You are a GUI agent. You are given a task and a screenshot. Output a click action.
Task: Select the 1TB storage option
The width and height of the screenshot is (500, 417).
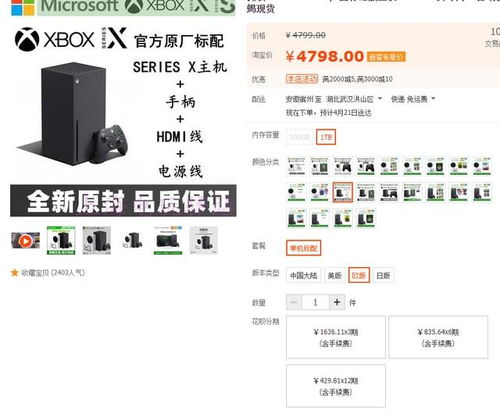[x=326, y=137]
